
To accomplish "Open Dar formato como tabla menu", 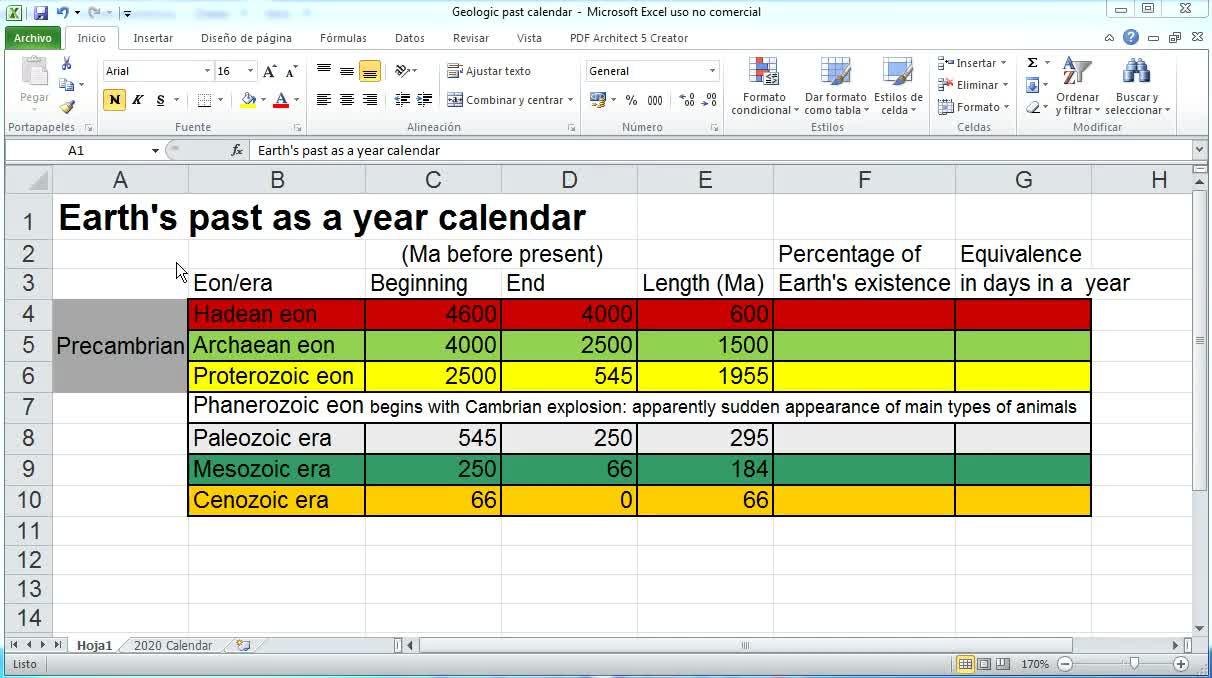I will [835, 87].
